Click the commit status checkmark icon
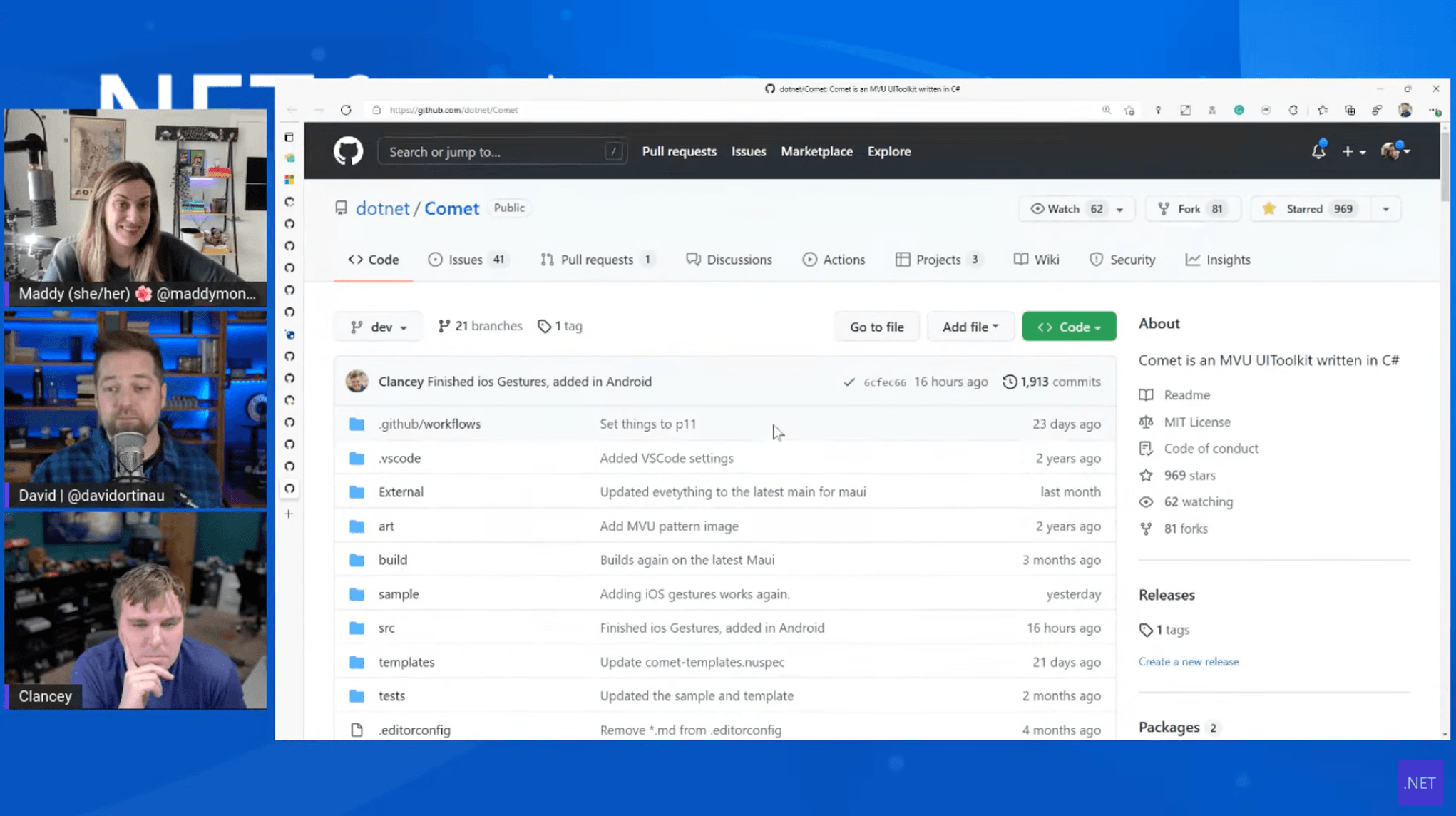This screenshot has width=1456, height=816. click(849, 382)
